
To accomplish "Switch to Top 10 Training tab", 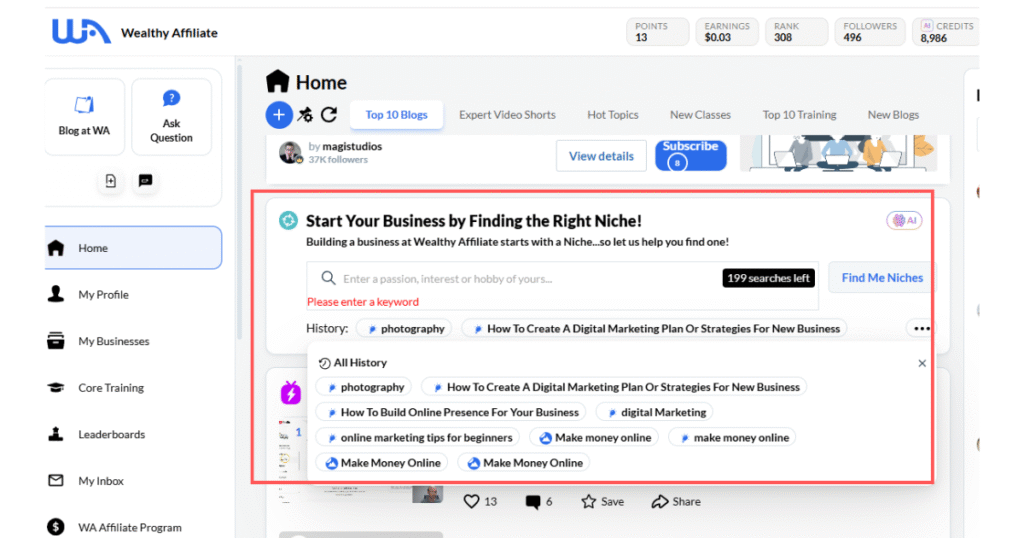I will pyautogui.click(x=799, y=115).
